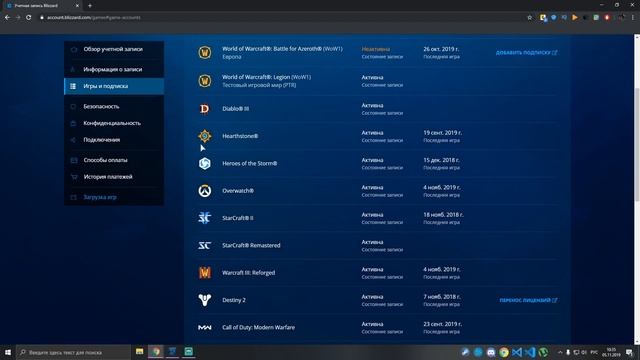Open Способы оплаты sidebar section
This screenshot has width=640, height=360.
tap(114, 160)
